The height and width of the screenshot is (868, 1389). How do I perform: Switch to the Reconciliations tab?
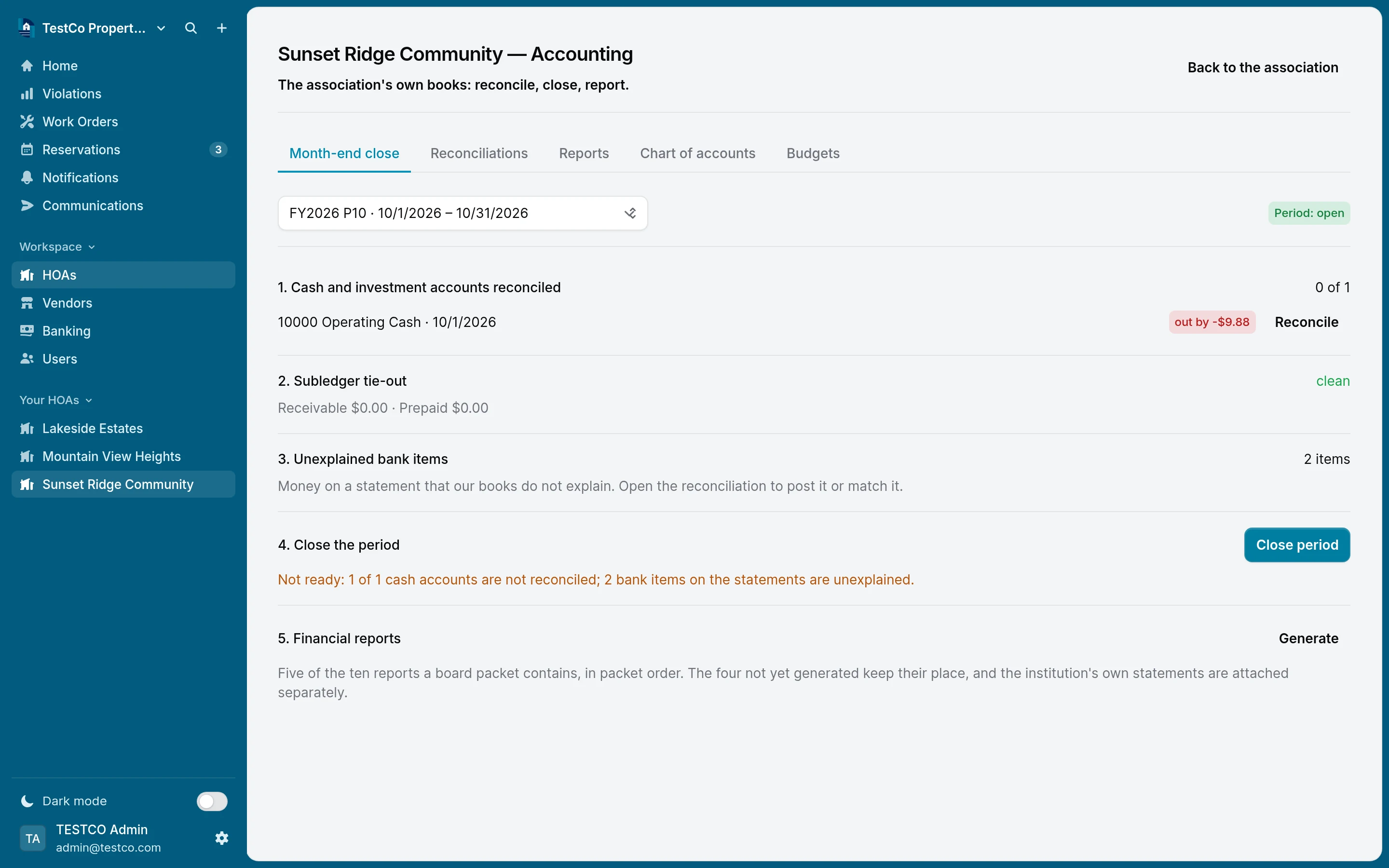click(479, 153)
